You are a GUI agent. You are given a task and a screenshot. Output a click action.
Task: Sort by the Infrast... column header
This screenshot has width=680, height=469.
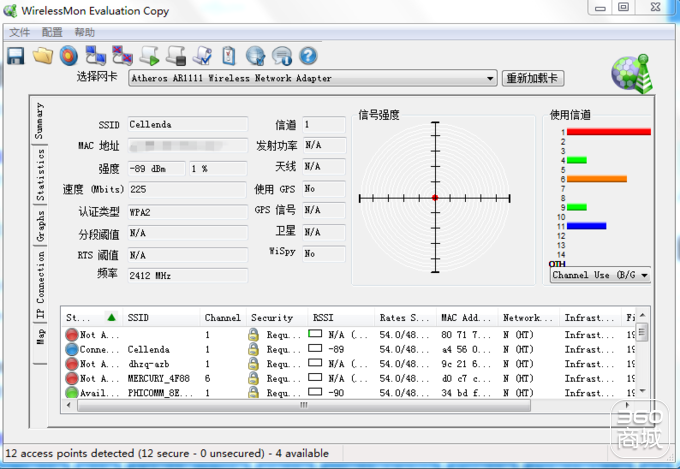tap(590, 318)
